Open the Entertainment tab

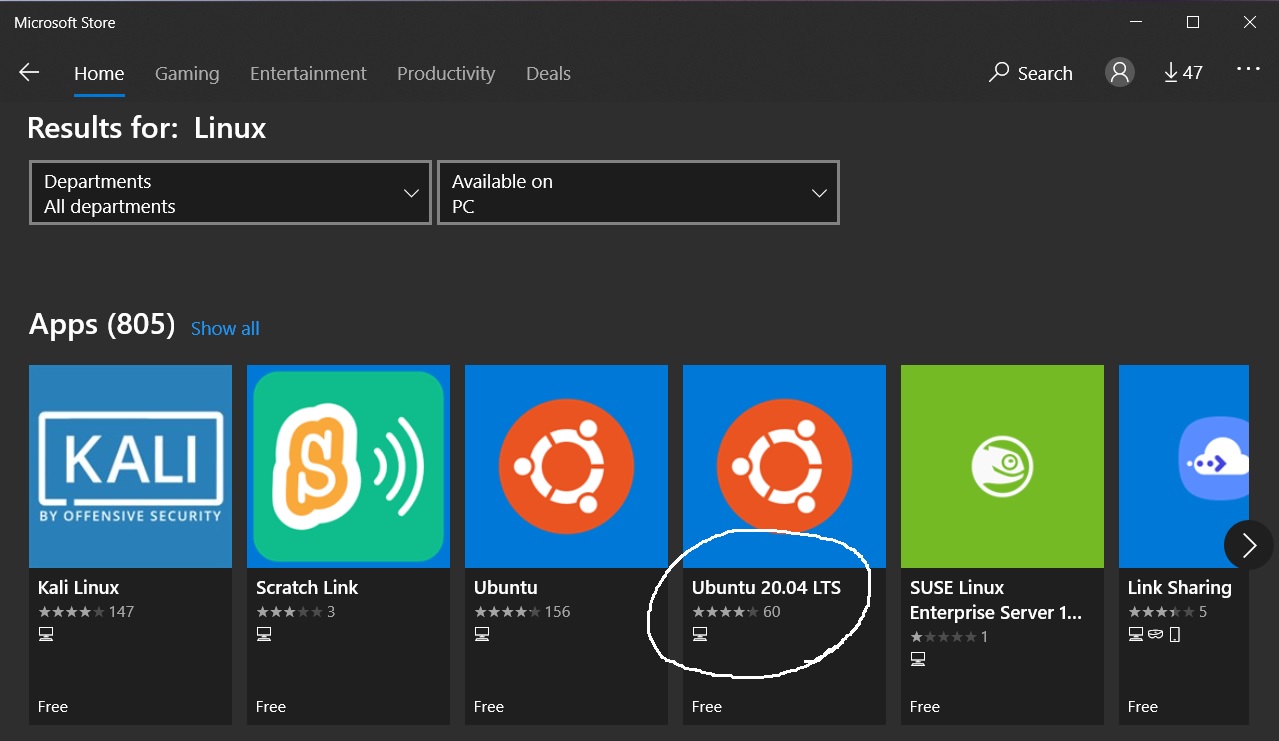[x=308, y=73]
